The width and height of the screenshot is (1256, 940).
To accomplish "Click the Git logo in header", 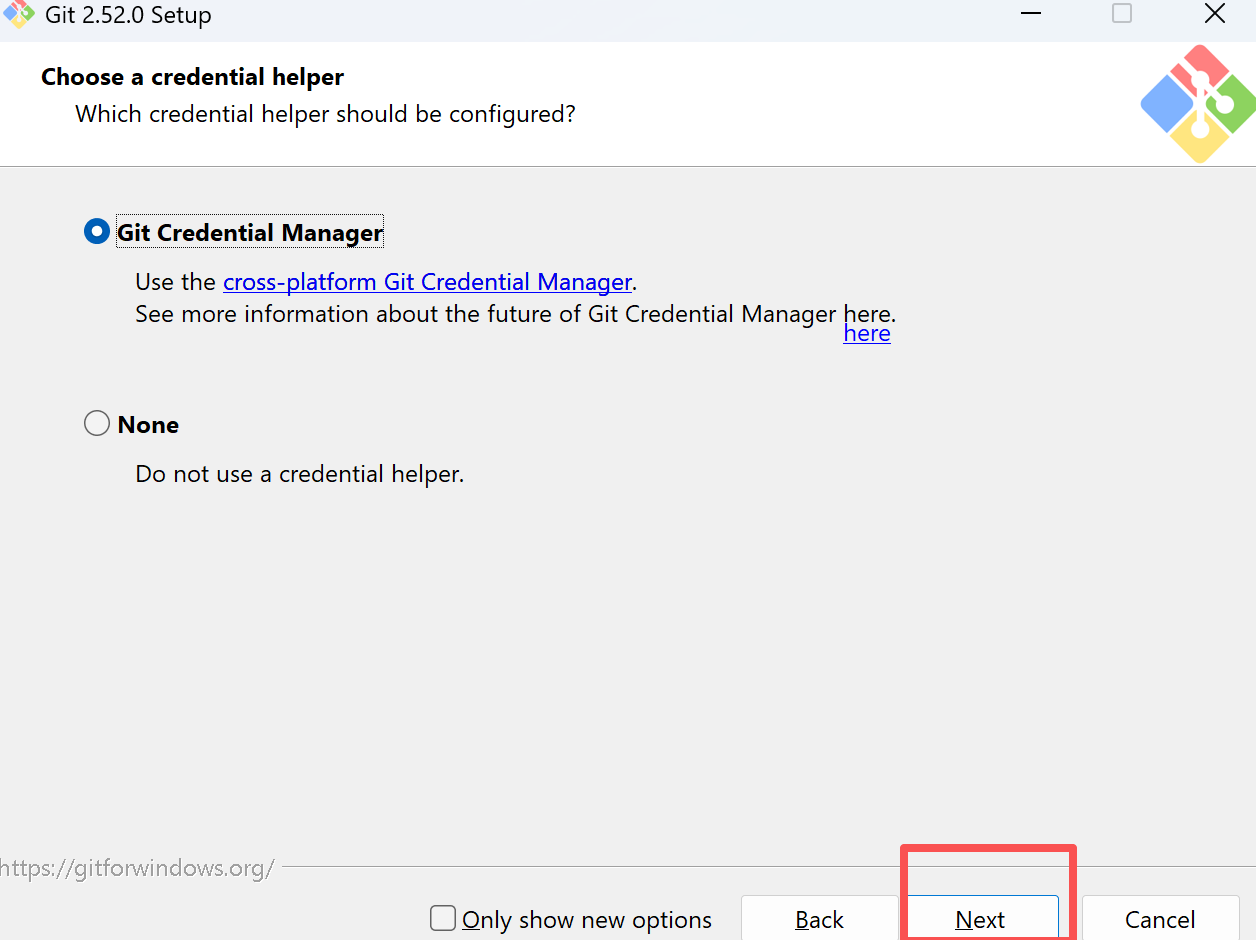I will click(x=1197, y=104).
